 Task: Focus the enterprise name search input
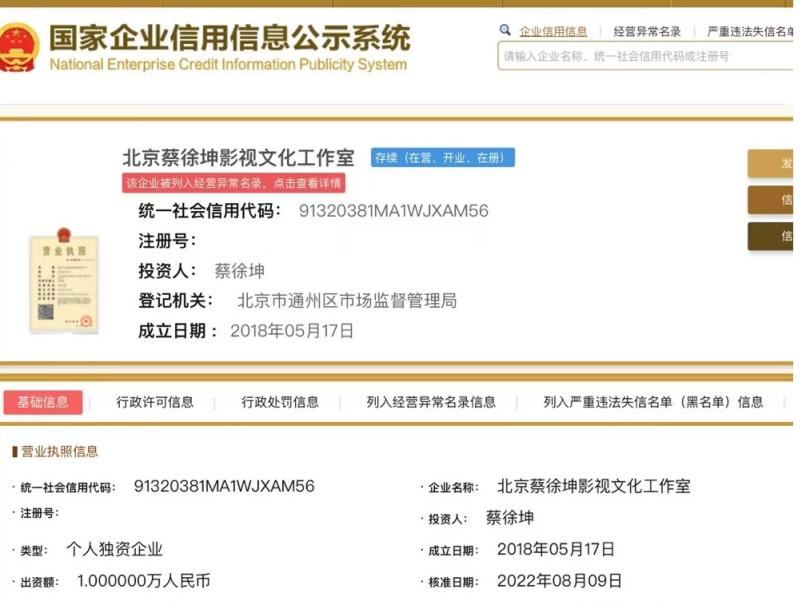(645, 56)
